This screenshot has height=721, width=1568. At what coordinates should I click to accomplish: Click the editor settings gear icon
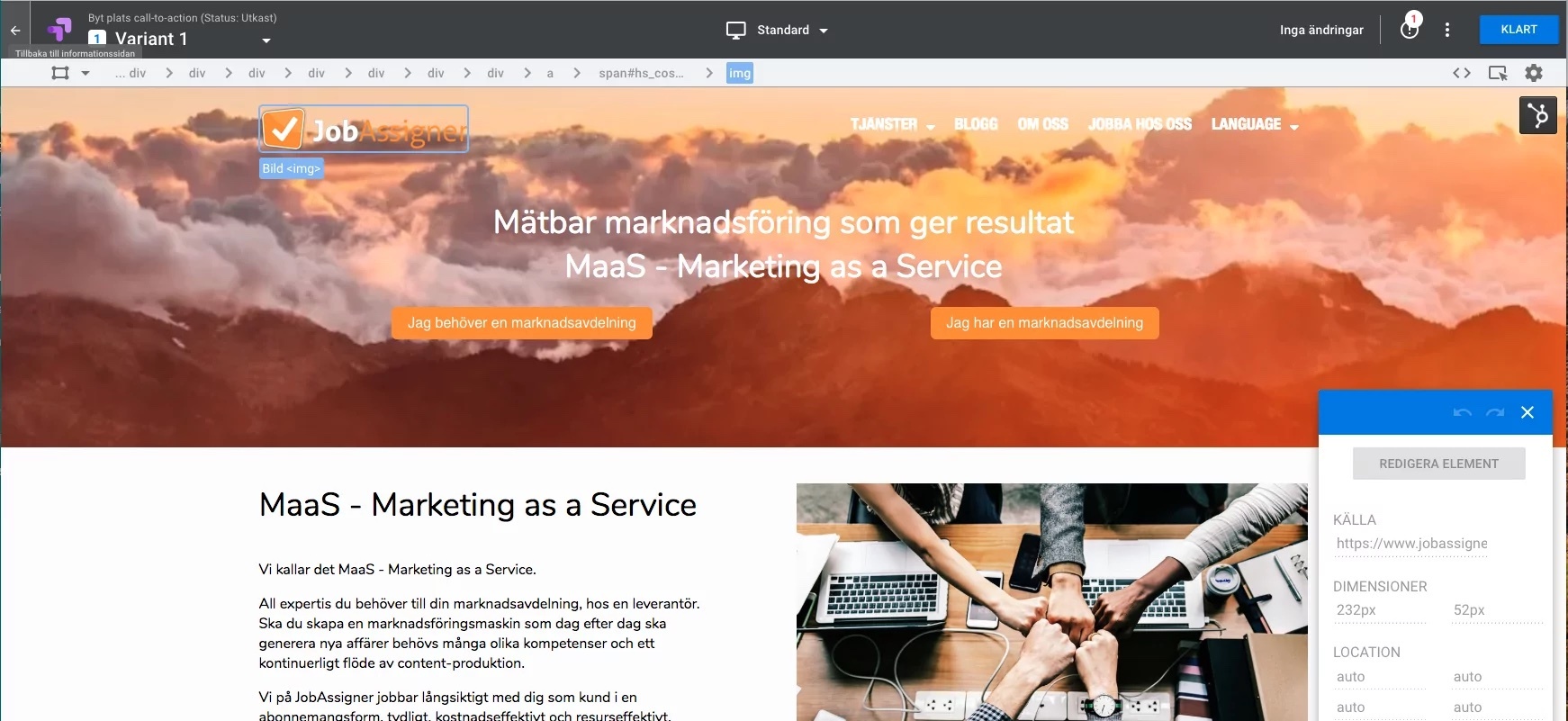coord(1534,73)
